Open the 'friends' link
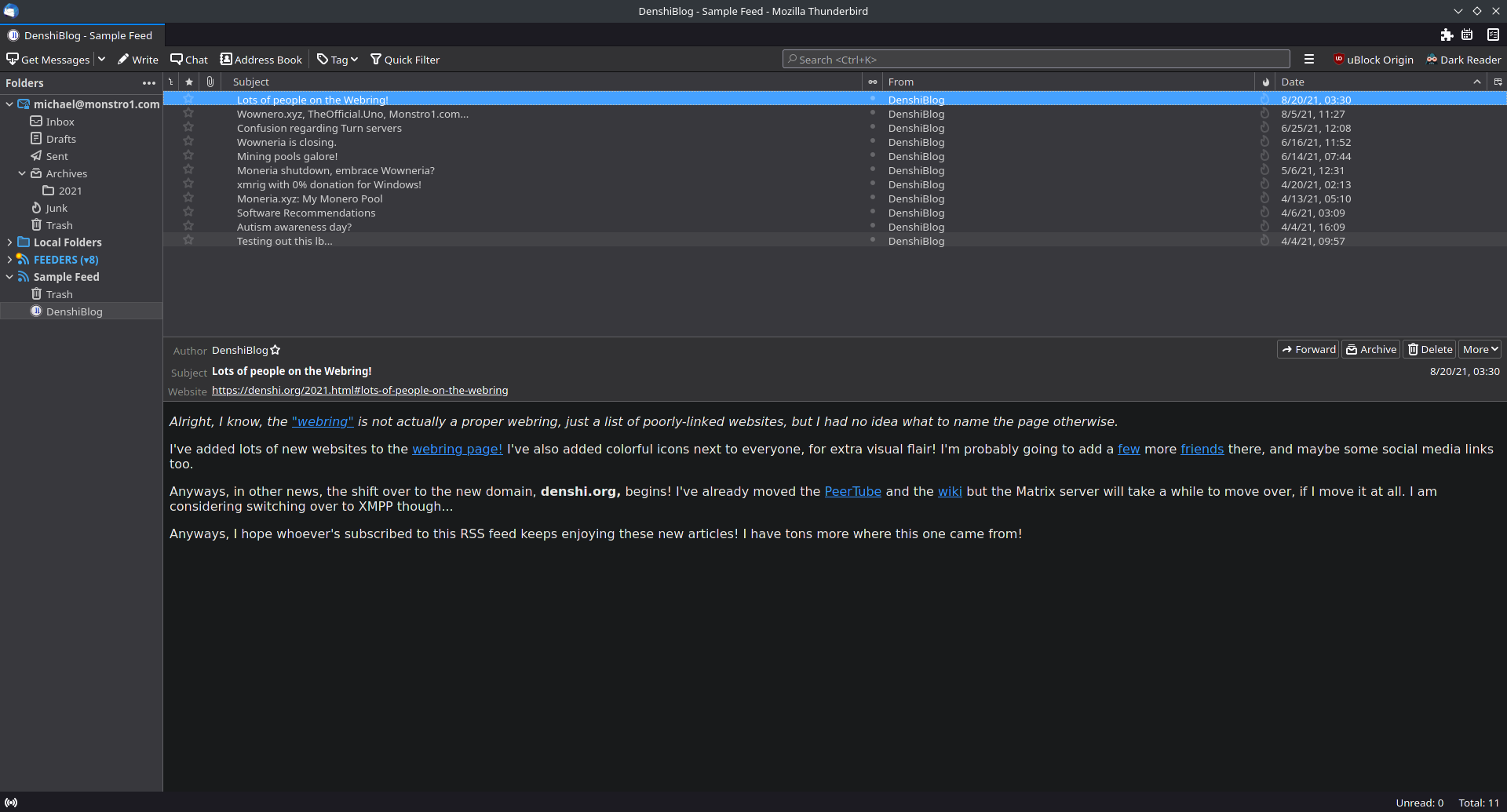The height and width of the screenshot is (812, 1507). 1202,449
